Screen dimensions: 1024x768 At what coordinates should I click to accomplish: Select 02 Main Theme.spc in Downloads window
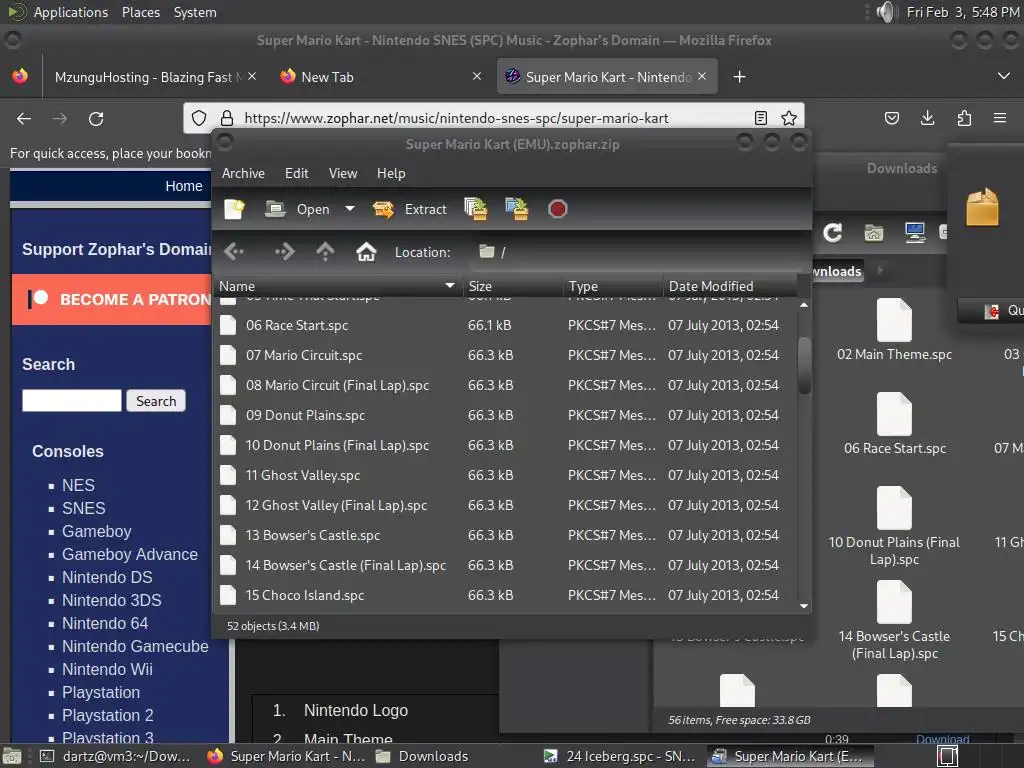pos(894,330)
